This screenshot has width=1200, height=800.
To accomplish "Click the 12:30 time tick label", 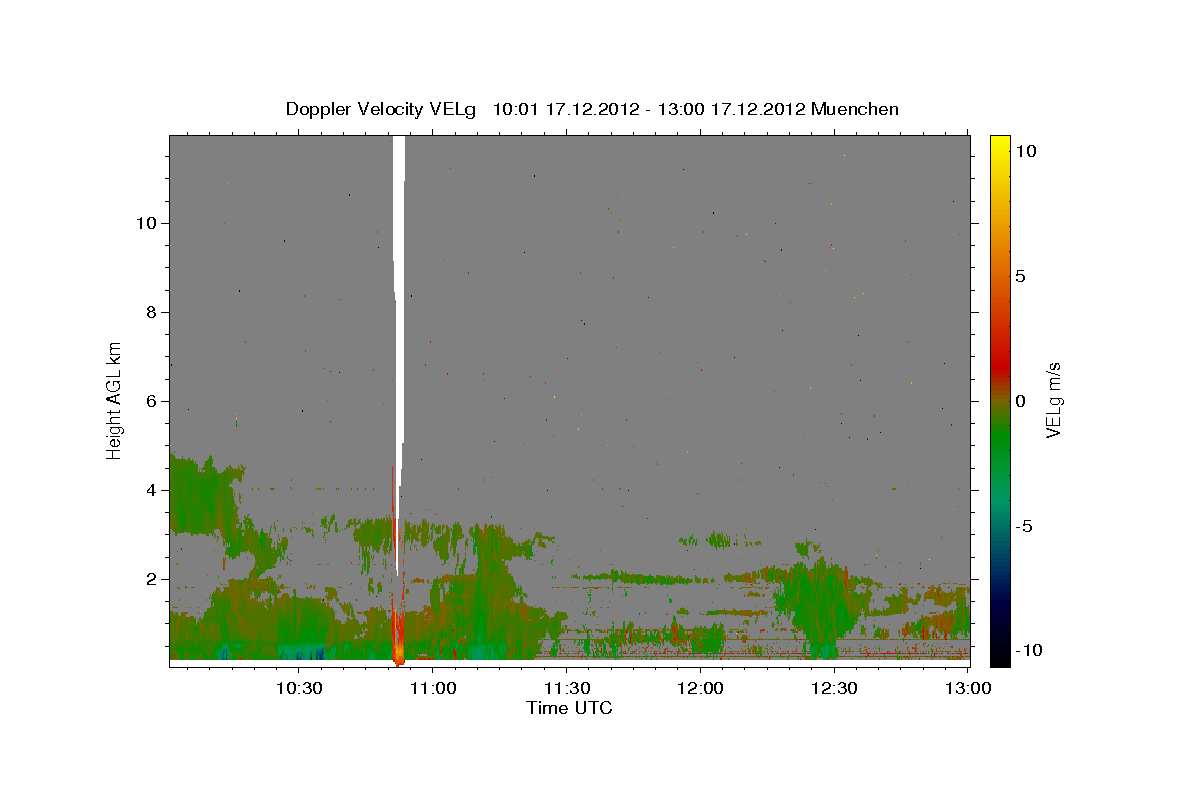I will tap(834, 688).
